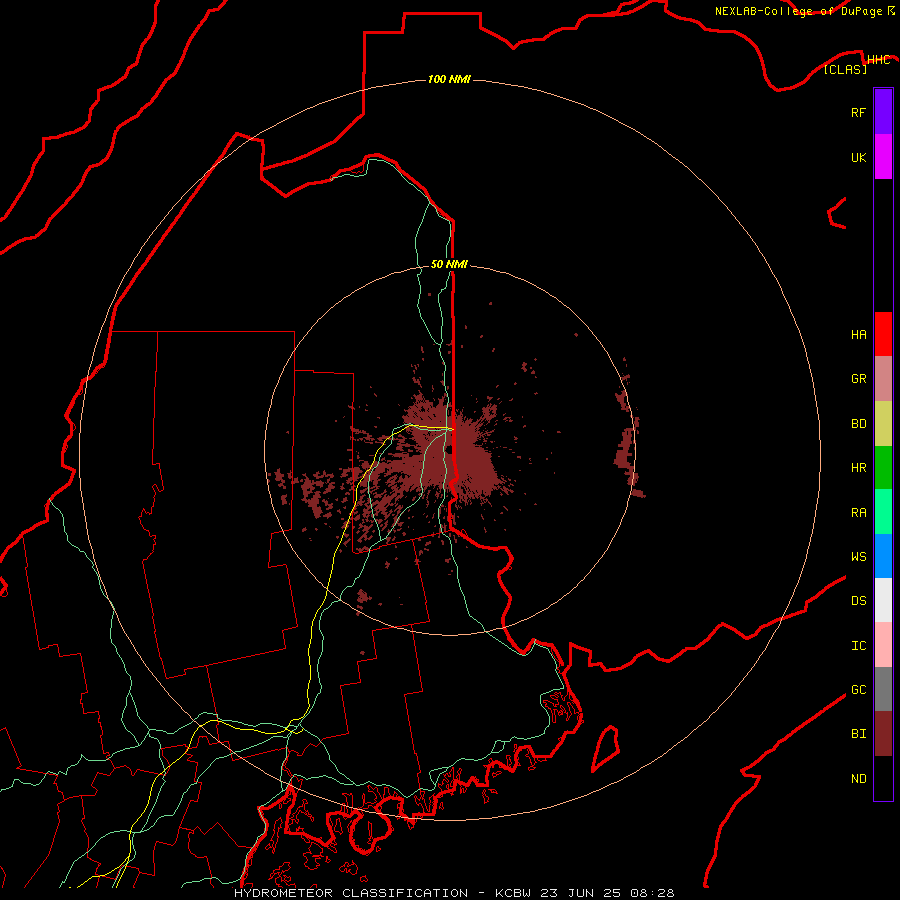Click the HHC product code text
This screenshot has width=900, height=900.
click(878, 60)
